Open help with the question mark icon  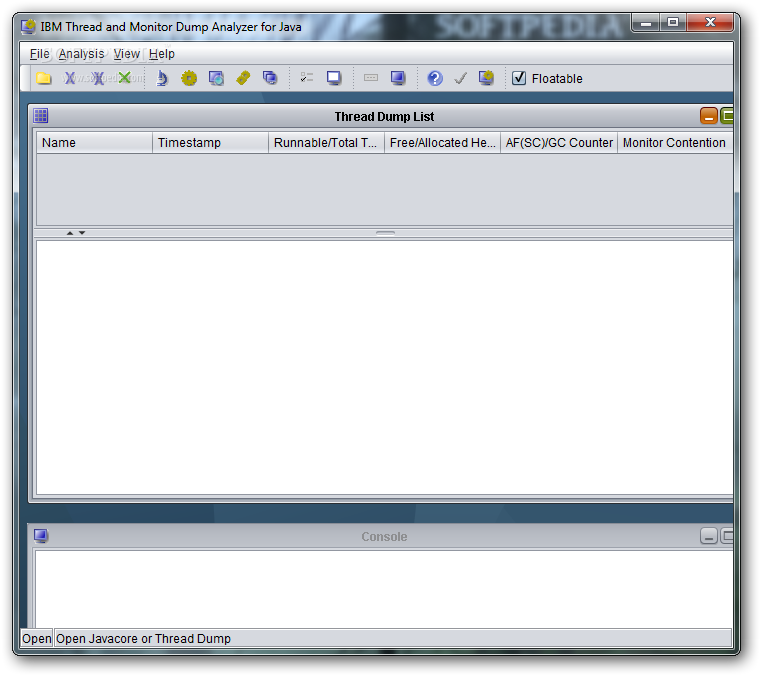click(435, 78)
